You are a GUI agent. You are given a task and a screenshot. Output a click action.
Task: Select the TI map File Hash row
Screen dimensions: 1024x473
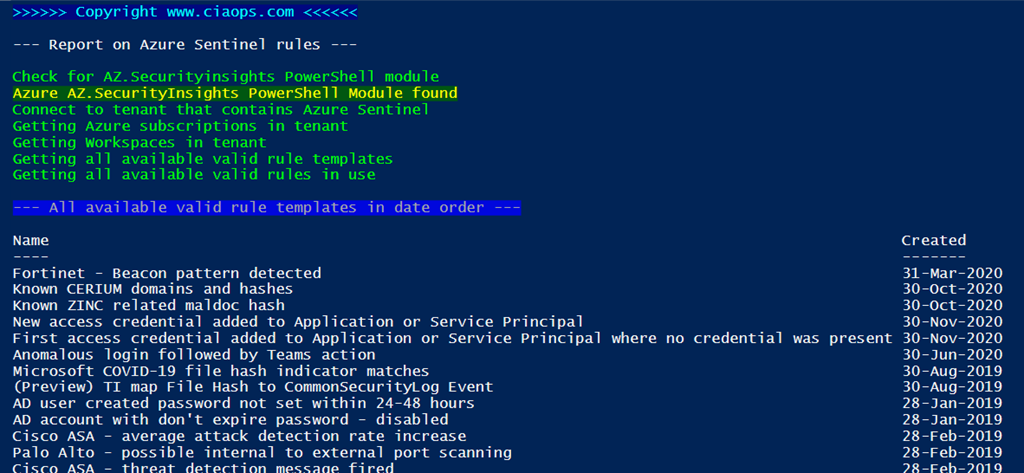(x=252, y=387)
